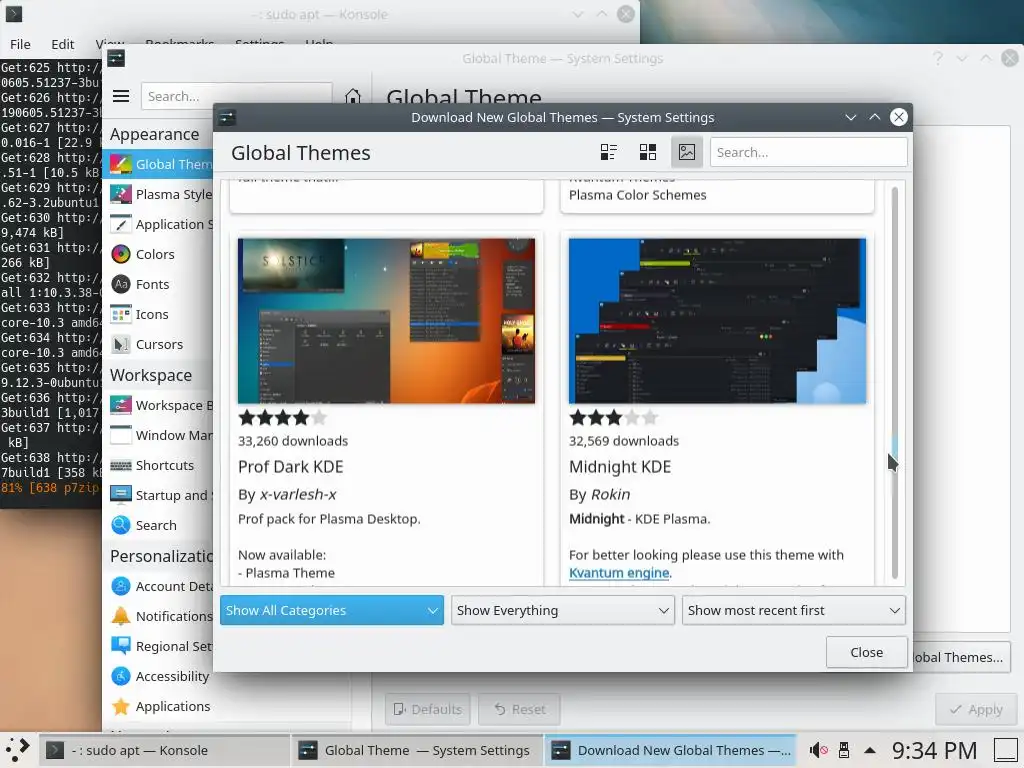Switch to Global Theme System Settings taskbar entry
The height and width of the screenshot is (768, 1024).
[x=416, y=750]
